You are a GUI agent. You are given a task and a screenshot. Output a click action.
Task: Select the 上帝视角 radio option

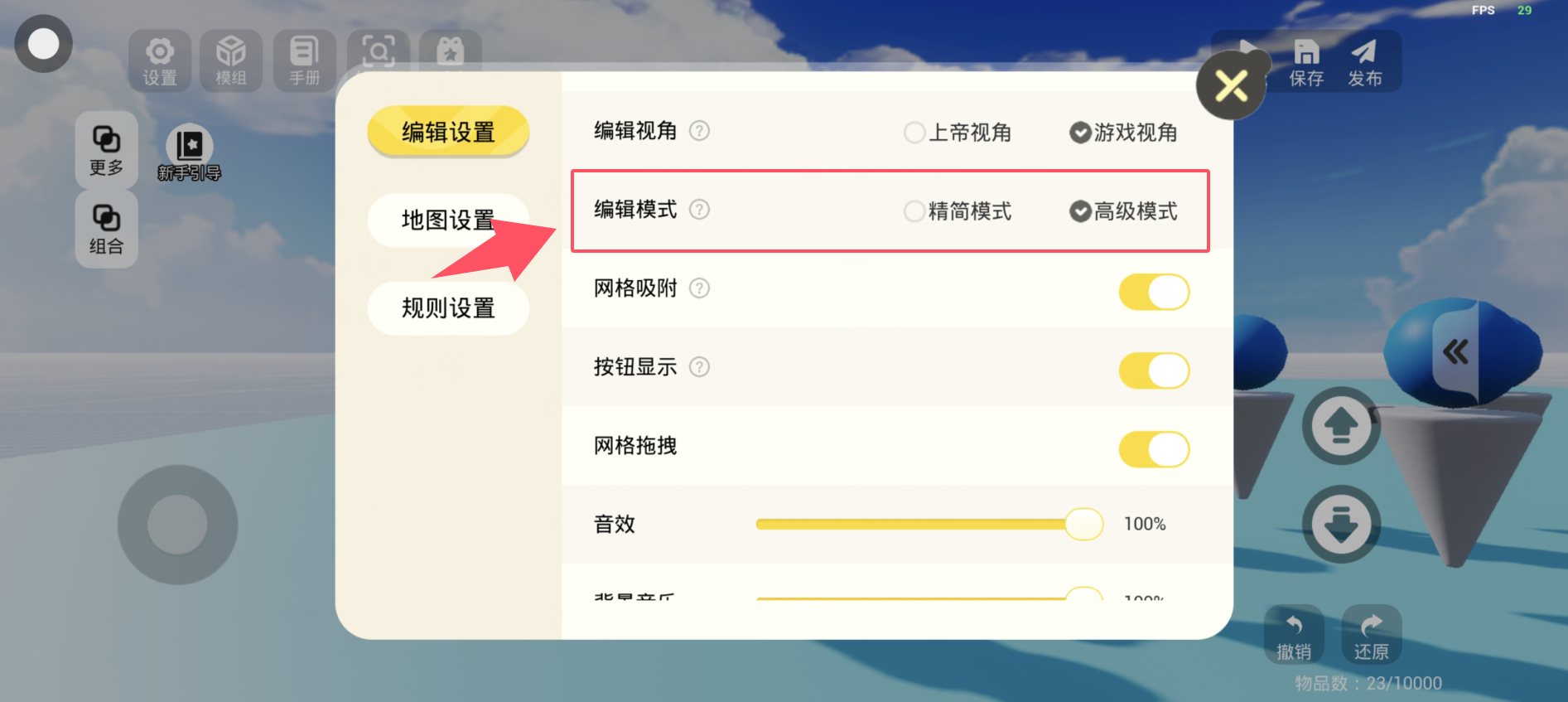pos(914,133)
